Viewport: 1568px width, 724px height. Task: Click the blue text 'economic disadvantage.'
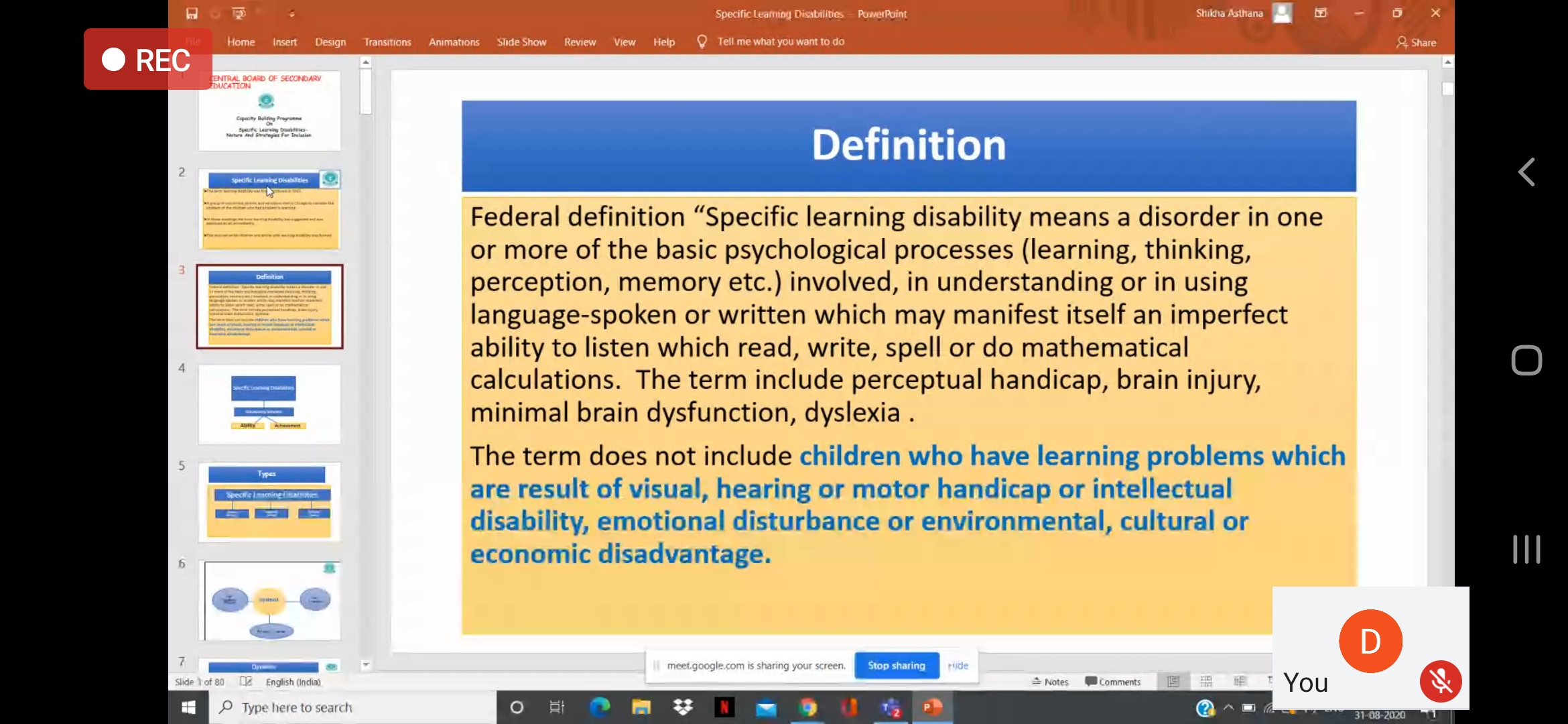pyautogui.click(x=620, y=554)
